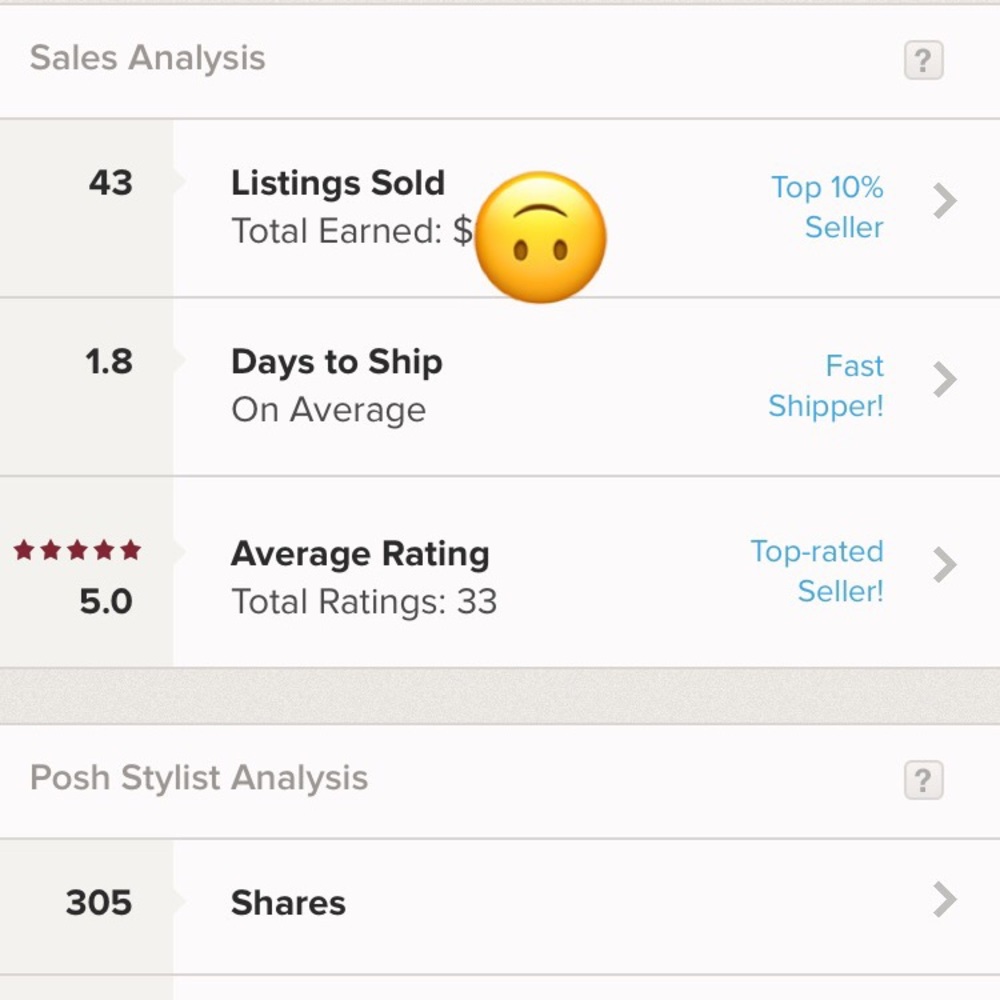Tap the upside-down face emoji over earnings
This screenshot has width=1000, height=1000.
pos(541,236)
